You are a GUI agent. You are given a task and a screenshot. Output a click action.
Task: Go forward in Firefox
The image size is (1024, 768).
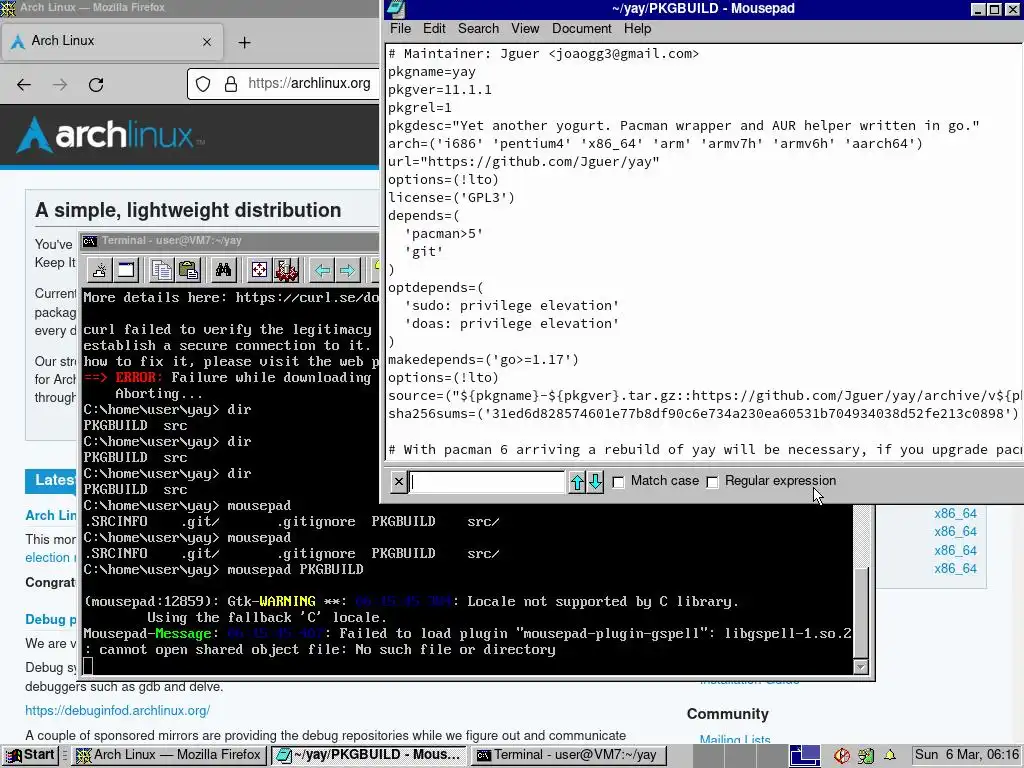pyautogui.click(x=60, y=84)
